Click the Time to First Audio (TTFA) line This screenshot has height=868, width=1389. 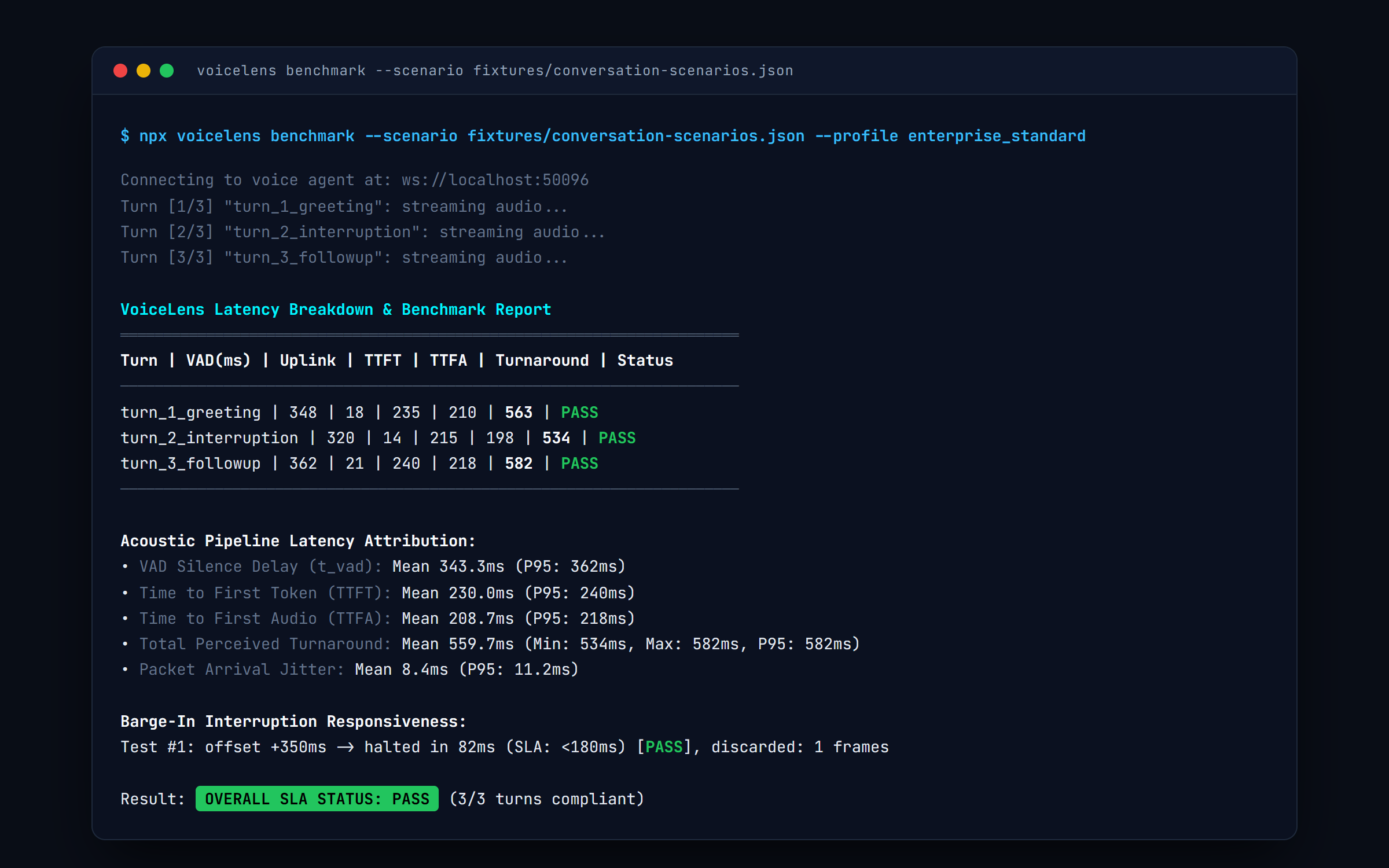click(378, 619)
